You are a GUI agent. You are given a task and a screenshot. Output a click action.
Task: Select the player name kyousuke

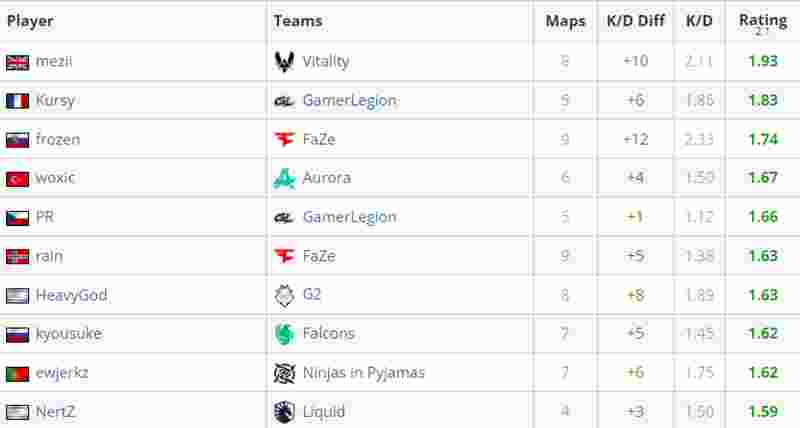point(69,334)
